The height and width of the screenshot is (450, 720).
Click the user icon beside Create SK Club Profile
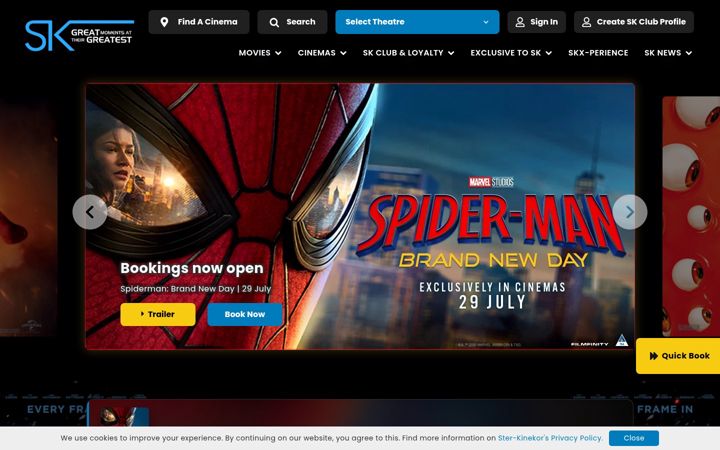tap(586, 22)
